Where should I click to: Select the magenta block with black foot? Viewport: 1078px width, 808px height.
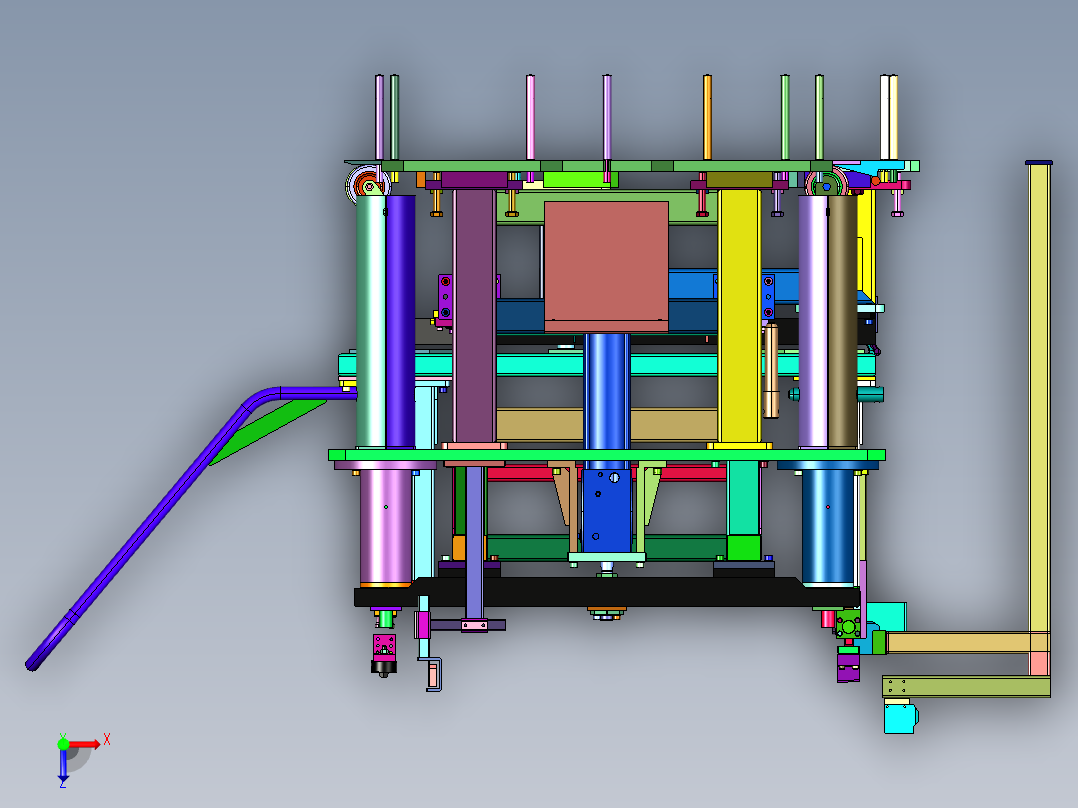[x=384, y=655]
